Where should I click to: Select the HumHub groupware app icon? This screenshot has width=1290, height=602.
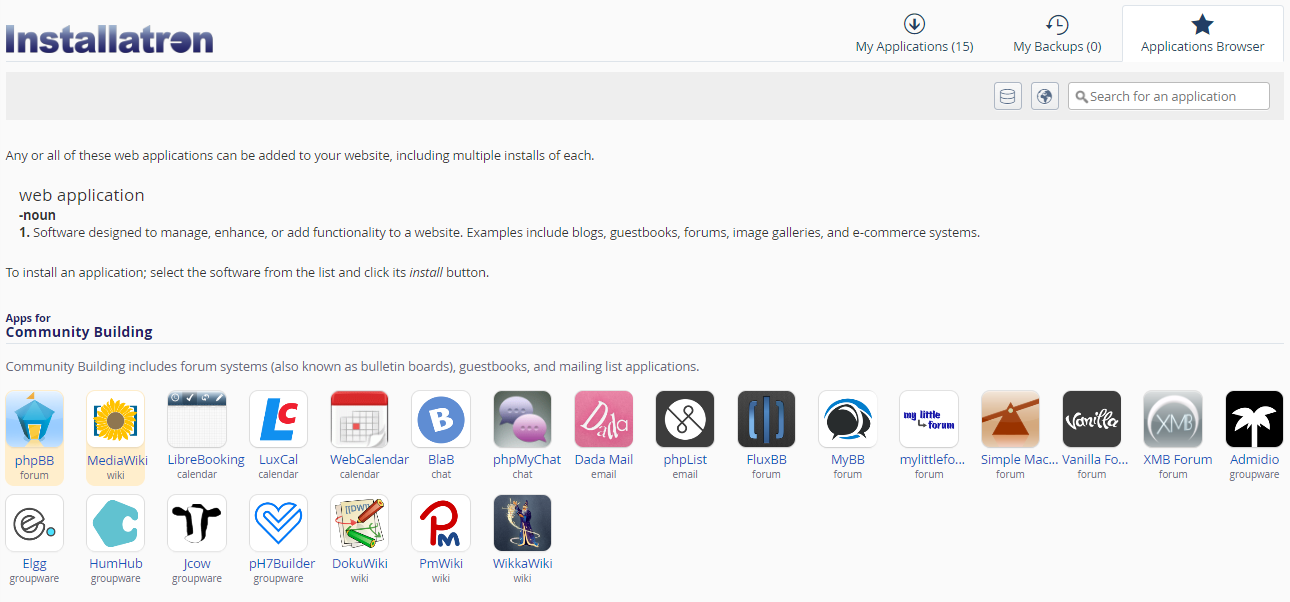[x=115, y=523]
